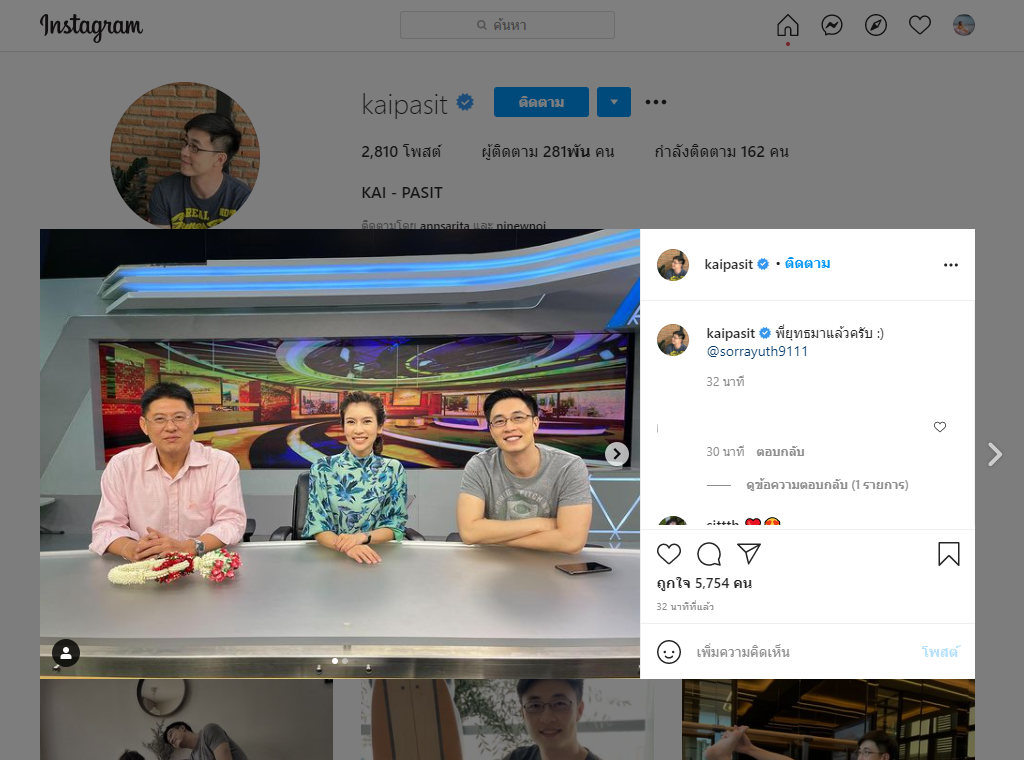Like the post with heart icon

click(669, 554)
